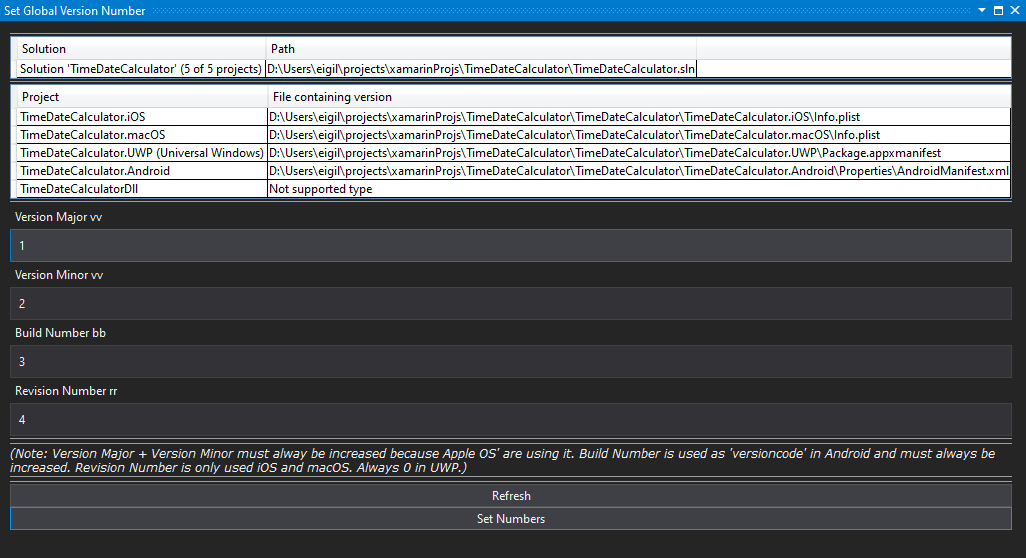Image resolution: width=1026 pixels, height=558 pixels.
Task: Click the Solution column header
Action: pos(140,49)
